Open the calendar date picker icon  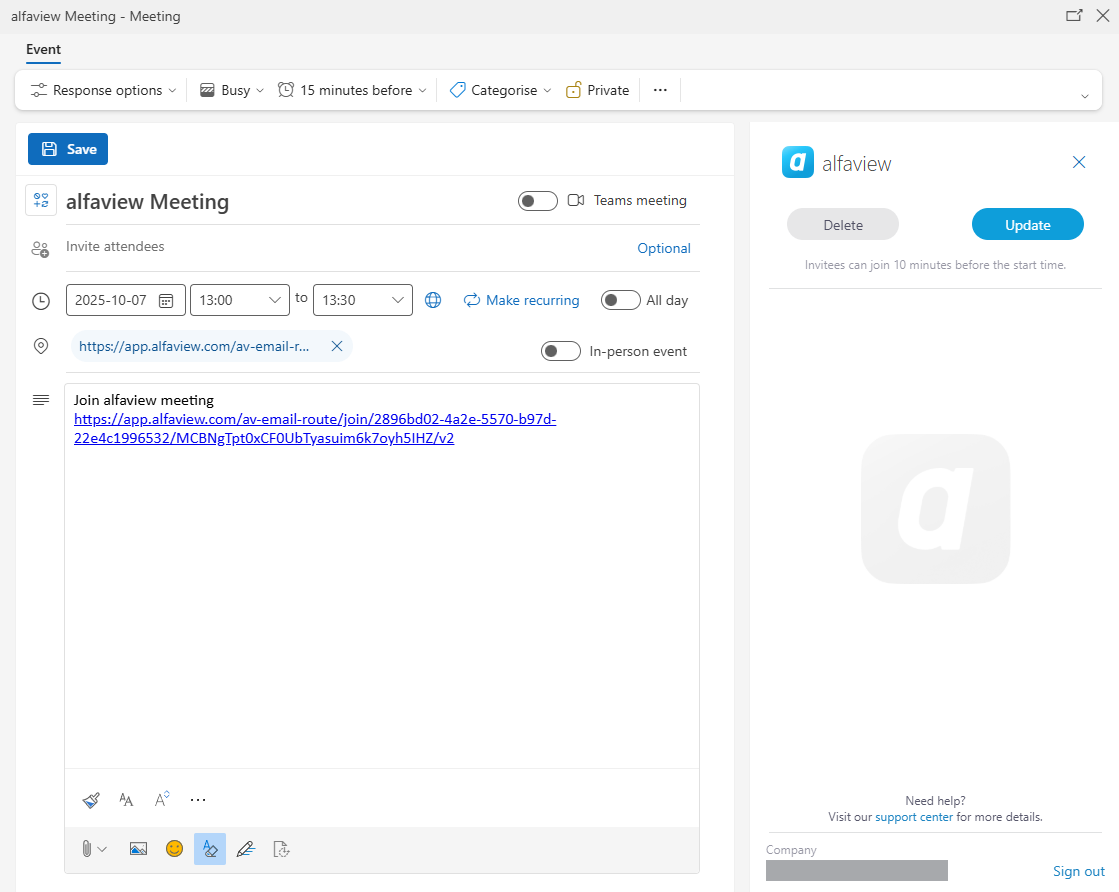coord(167,300)
